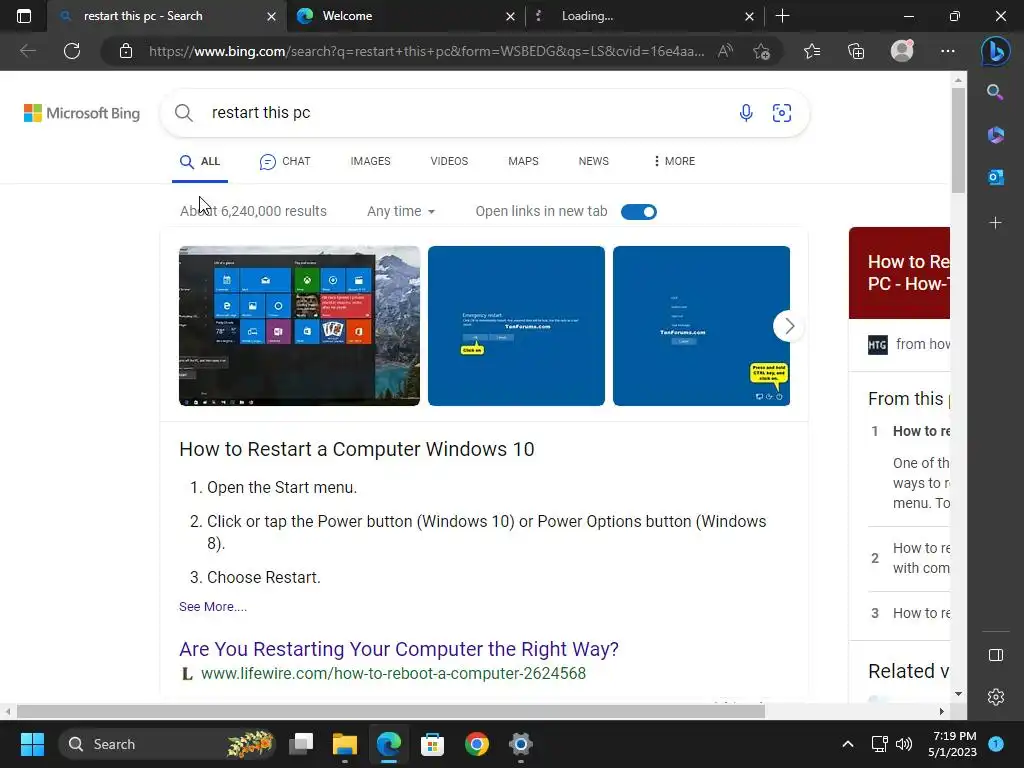Open the clock and date flyout
Image resolution: width=1024 pixels, height=768 pixels.
952,744
